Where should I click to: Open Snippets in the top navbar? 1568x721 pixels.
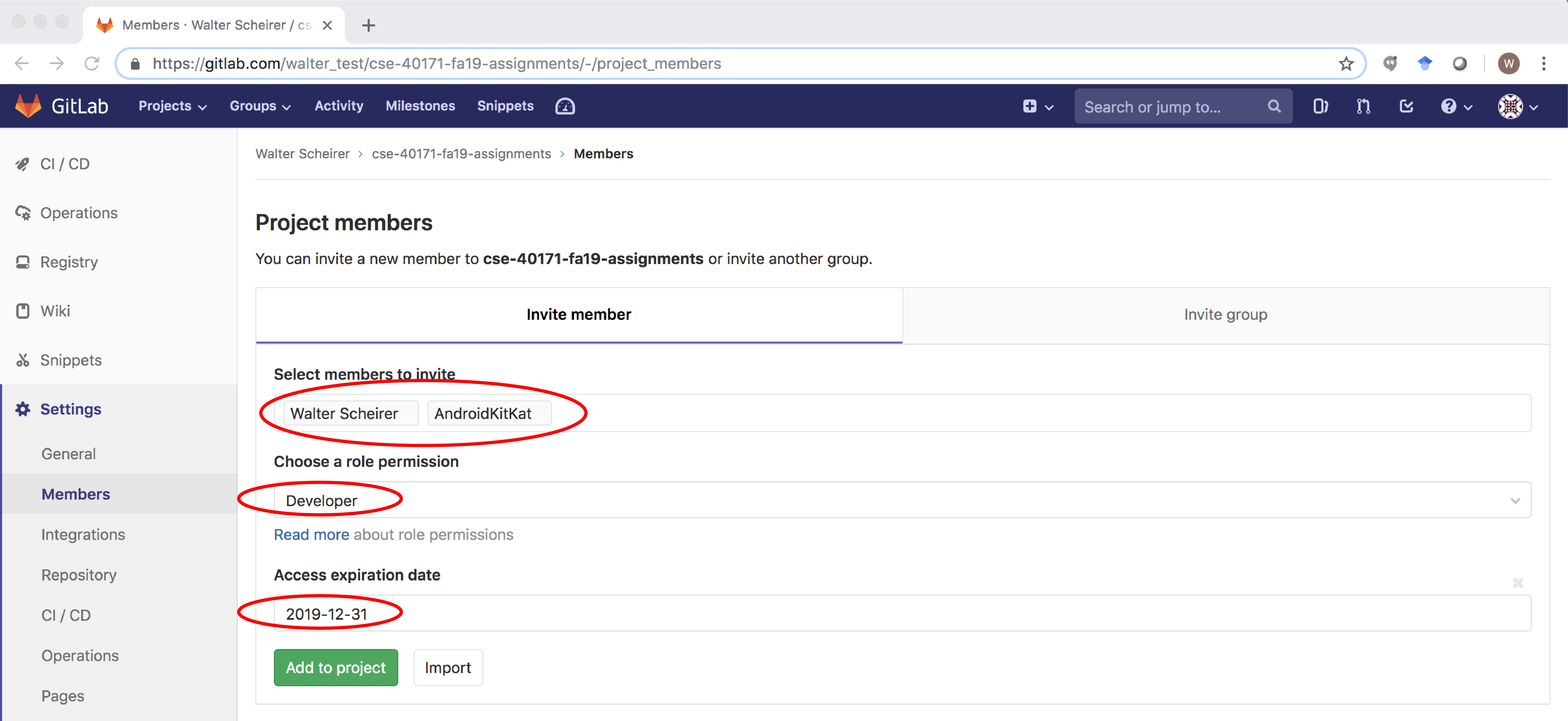[505, 106]
